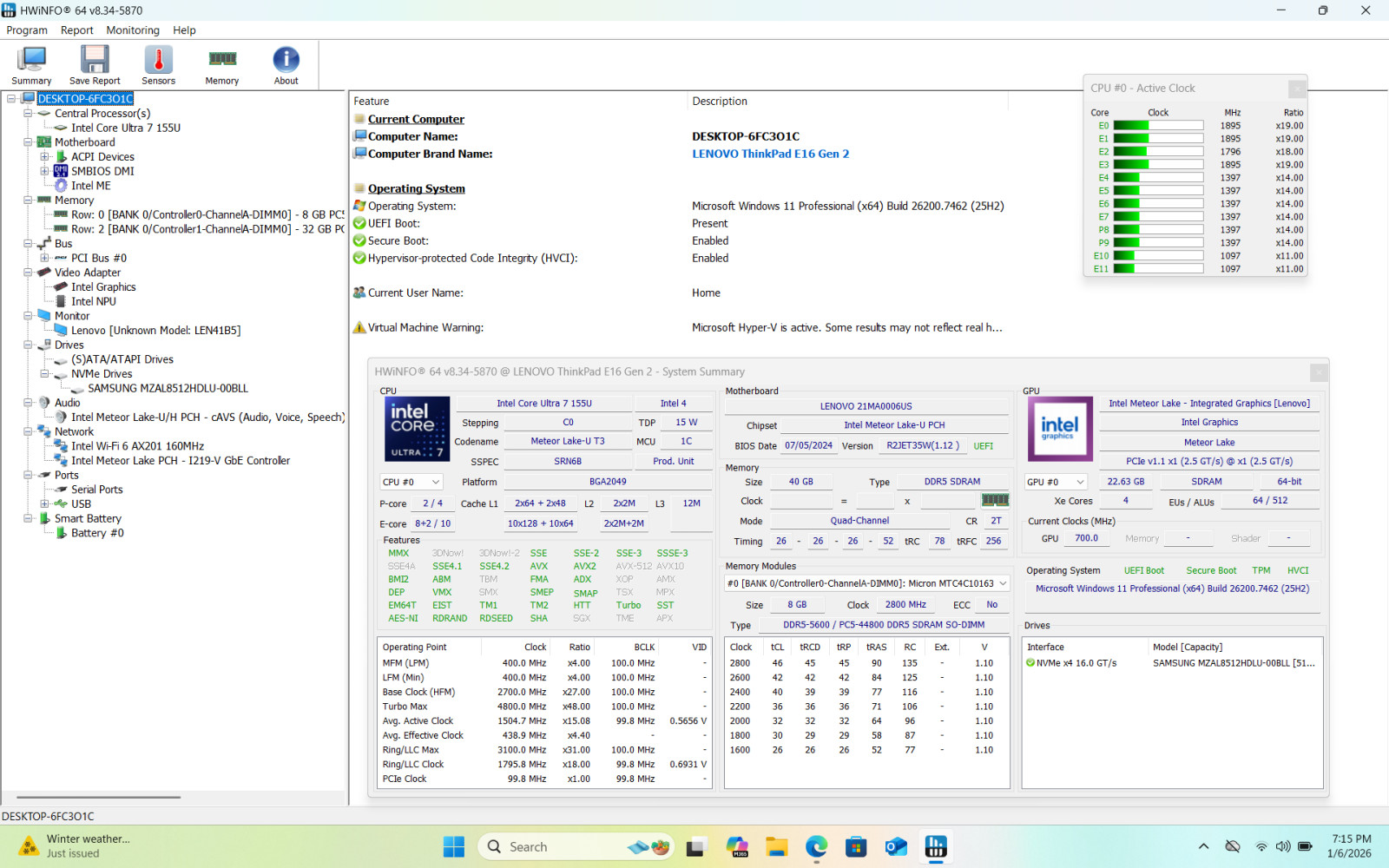Click the Feature column header

(x=372, y=102)
